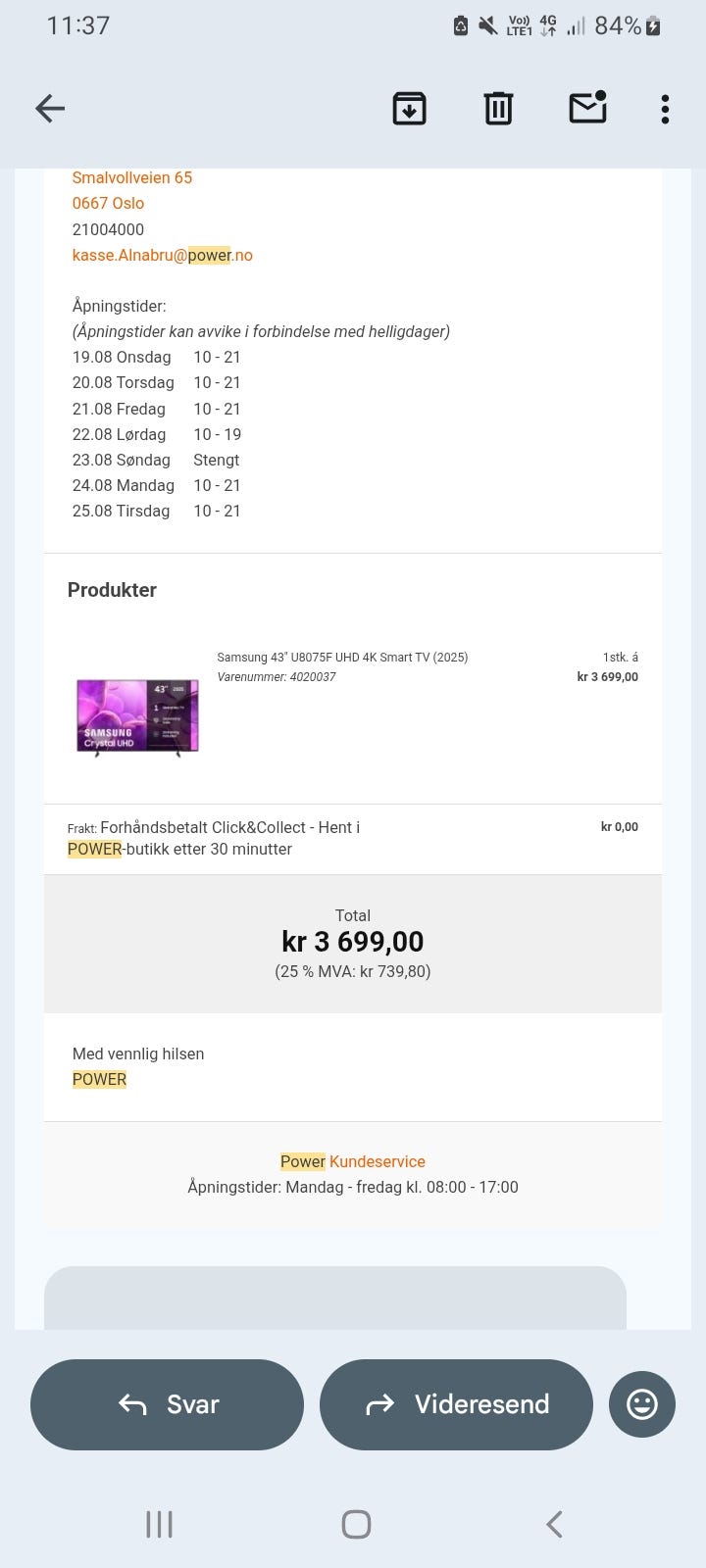Tap the total amount kr 3 699,00

tap(353, 942)
